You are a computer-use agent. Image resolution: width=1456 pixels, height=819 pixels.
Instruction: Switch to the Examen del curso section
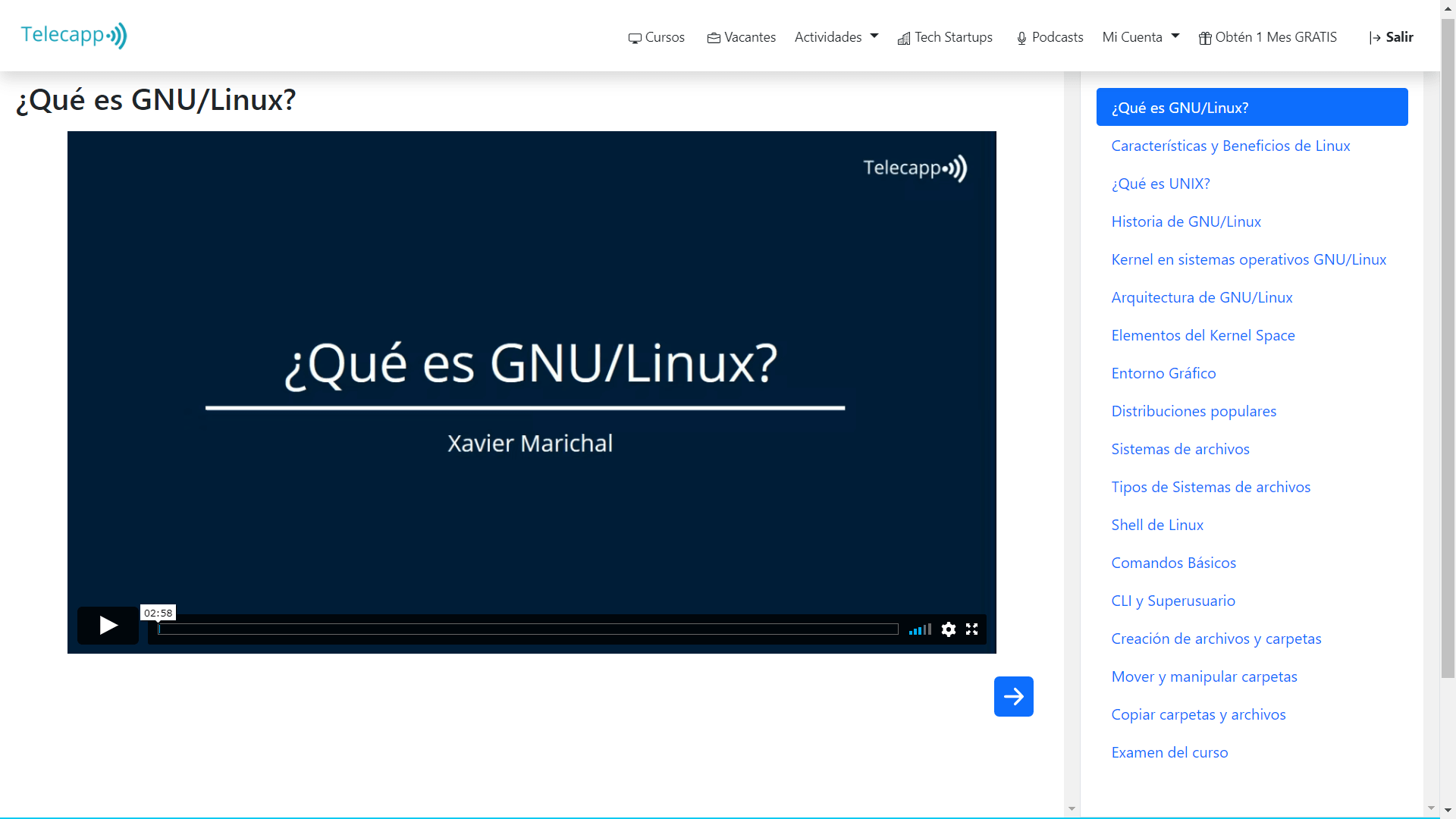[1169, 752]
